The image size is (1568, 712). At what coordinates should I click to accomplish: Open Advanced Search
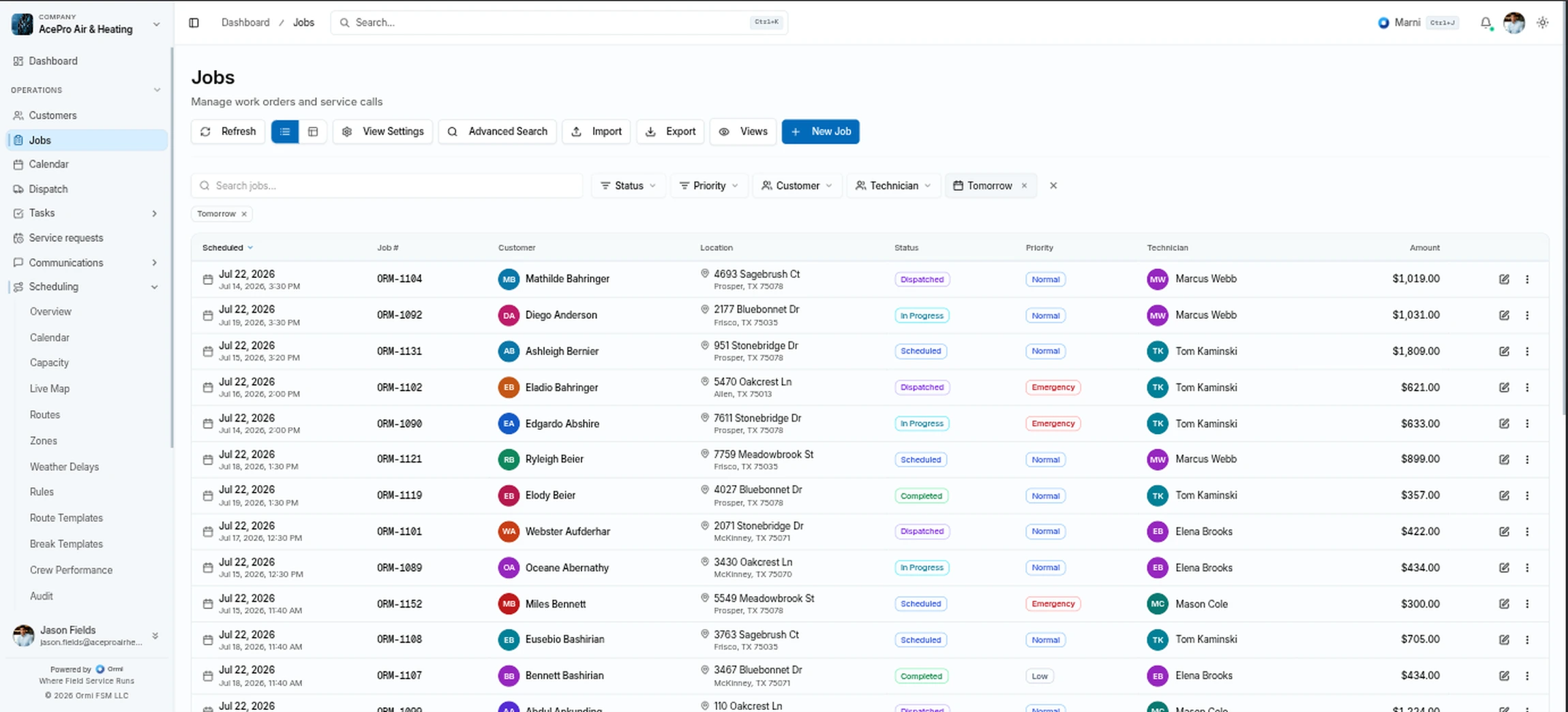pos(497,131)
